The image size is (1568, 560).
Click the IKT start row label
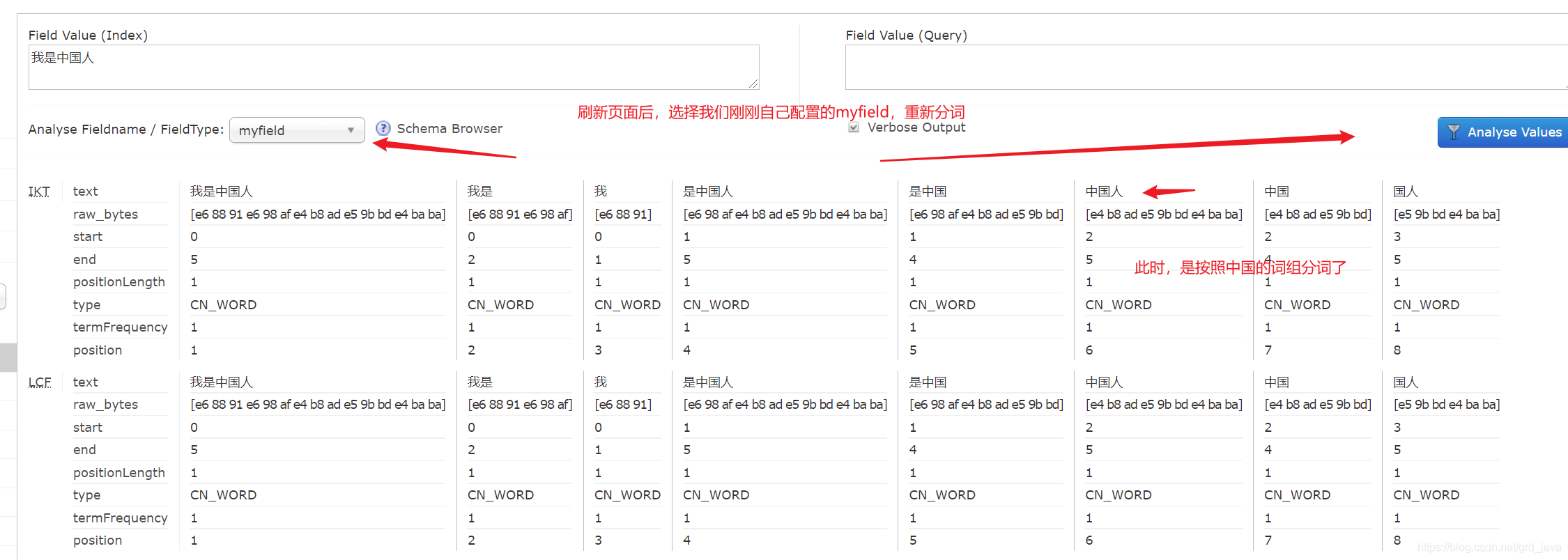coord(88,237)
